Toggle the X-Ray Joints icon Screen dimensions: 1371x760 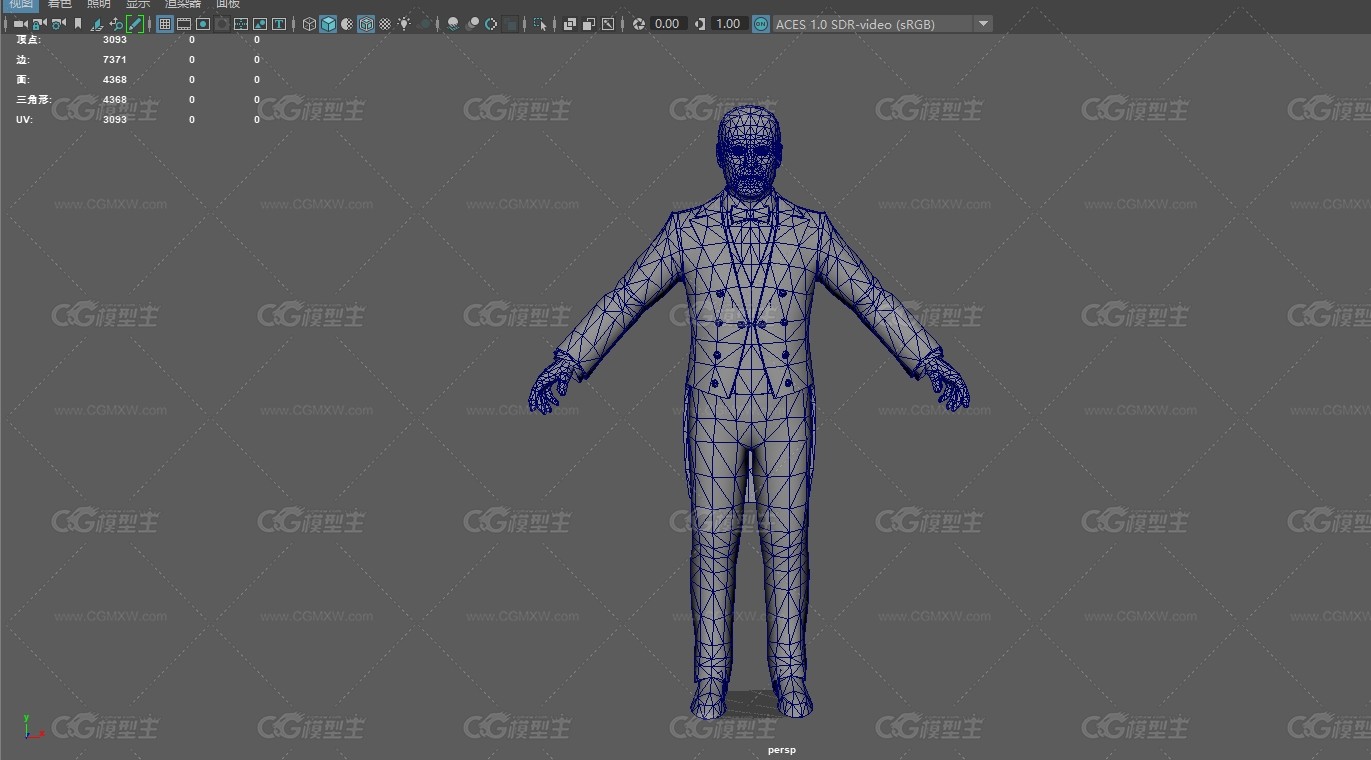608,24
